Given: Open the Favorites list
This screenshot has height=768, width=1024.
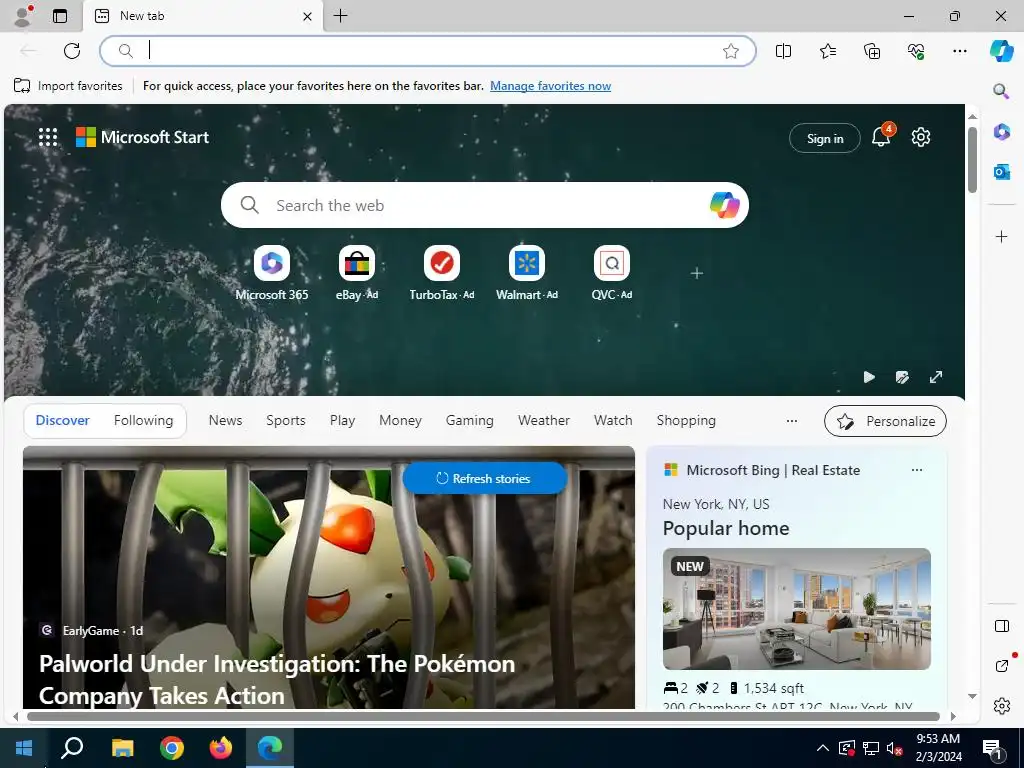Looking at the screenshot, I should coord(827,51).
